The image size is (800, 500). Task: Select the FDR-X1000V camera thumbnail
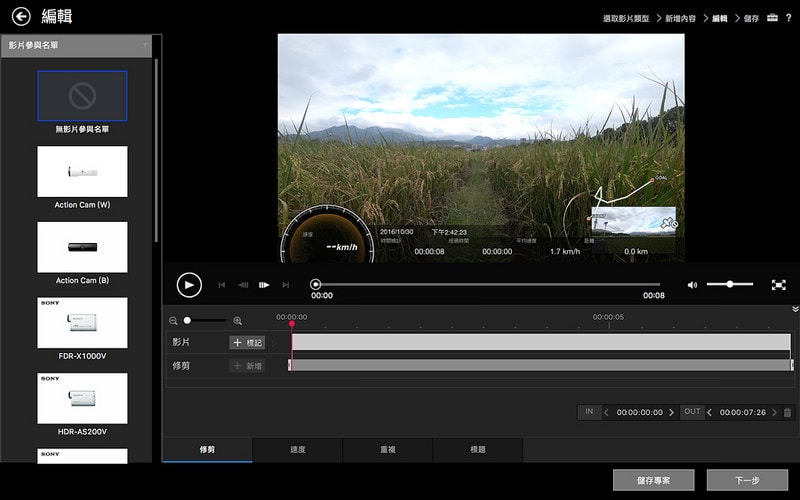(82, 322)
